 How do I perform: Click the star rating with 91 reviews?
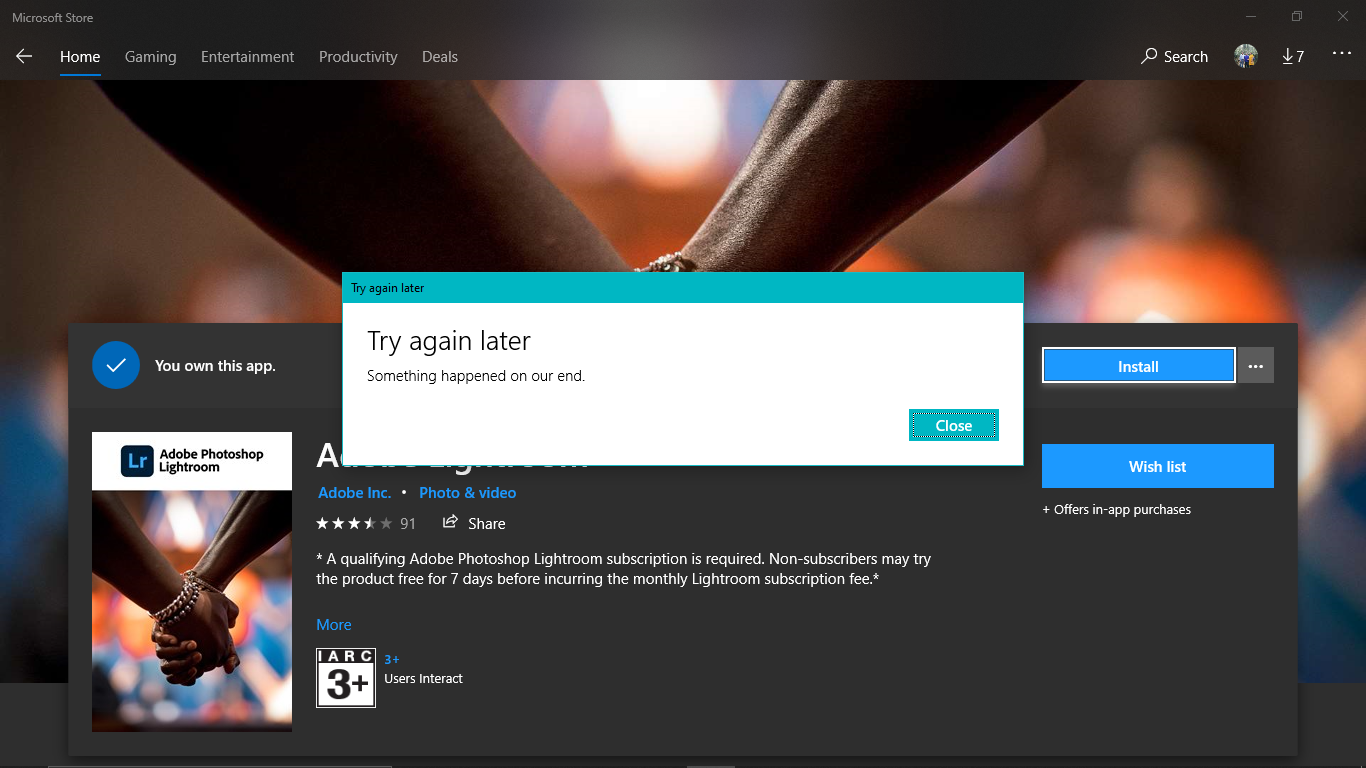coord(366,523)
